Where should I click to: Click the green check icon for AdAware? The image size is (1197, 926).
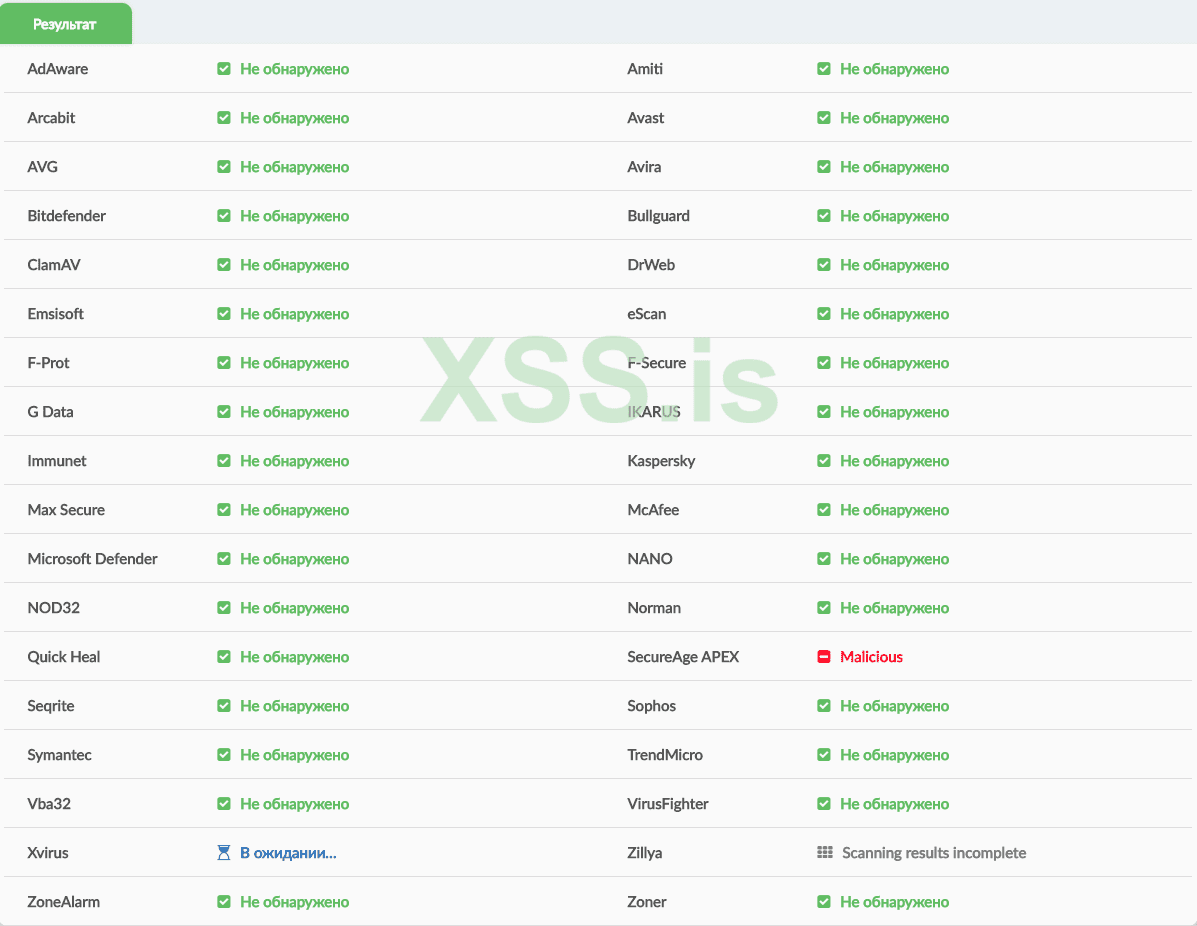click(224, 69)
